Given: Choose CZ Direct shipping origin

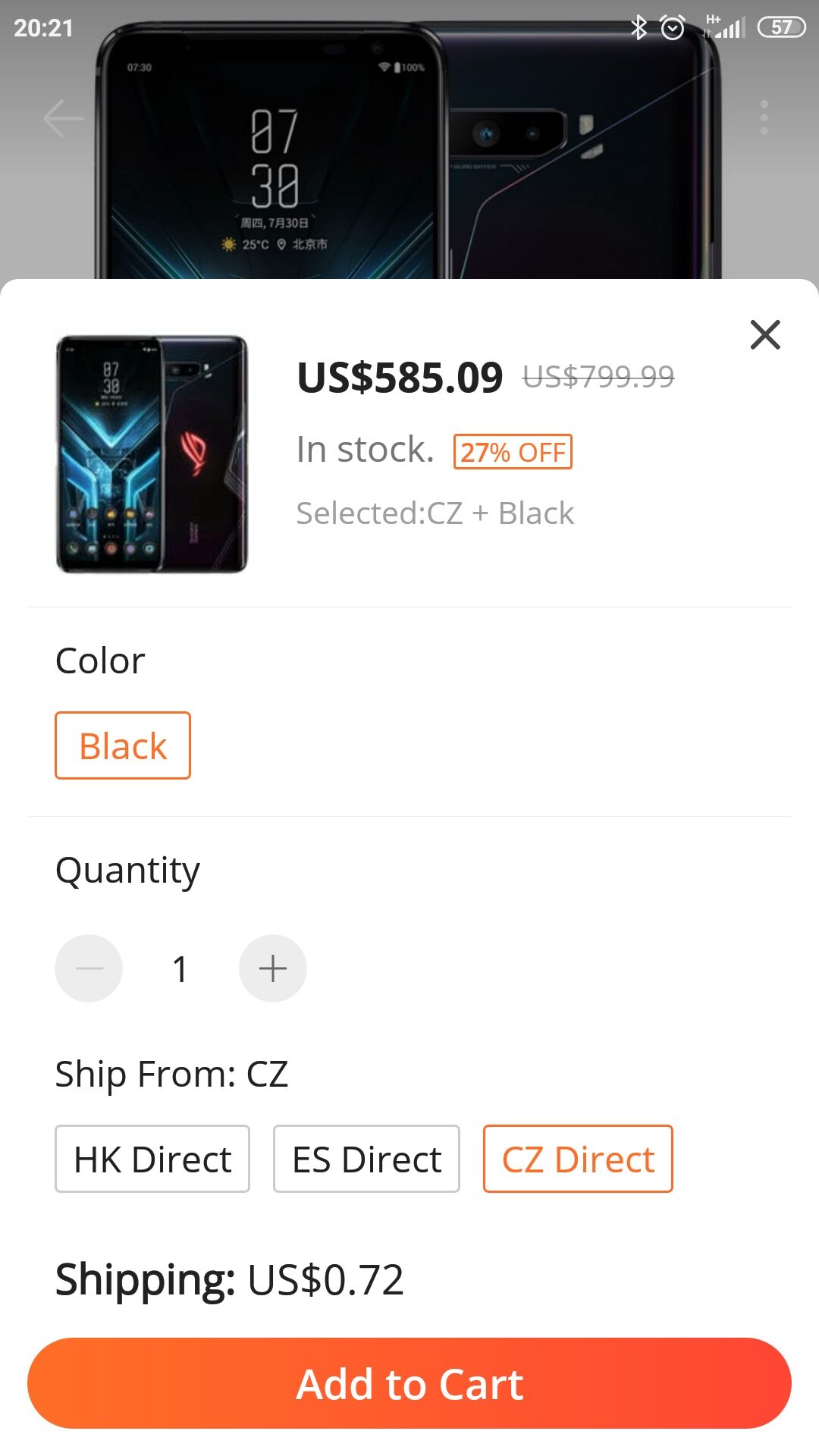Looking at the screenshot, I should pyautogui.click(x=578, y=1159).
